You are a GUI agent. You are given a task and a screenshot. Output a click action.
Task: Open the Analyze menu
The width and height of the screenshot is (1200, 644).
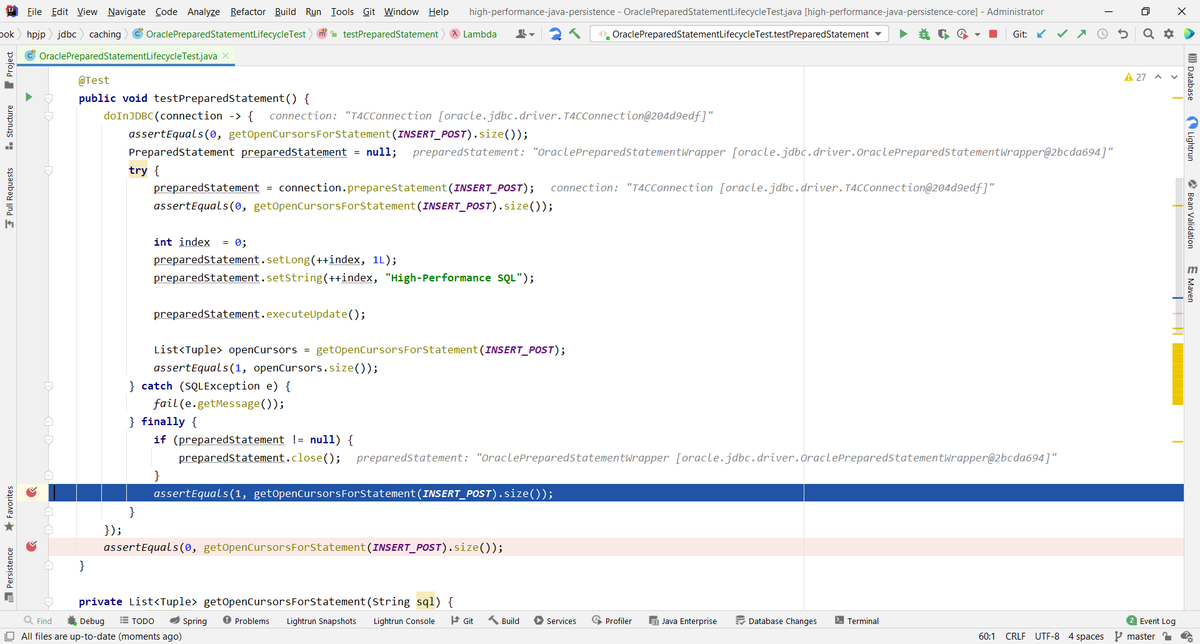[204, 11]
